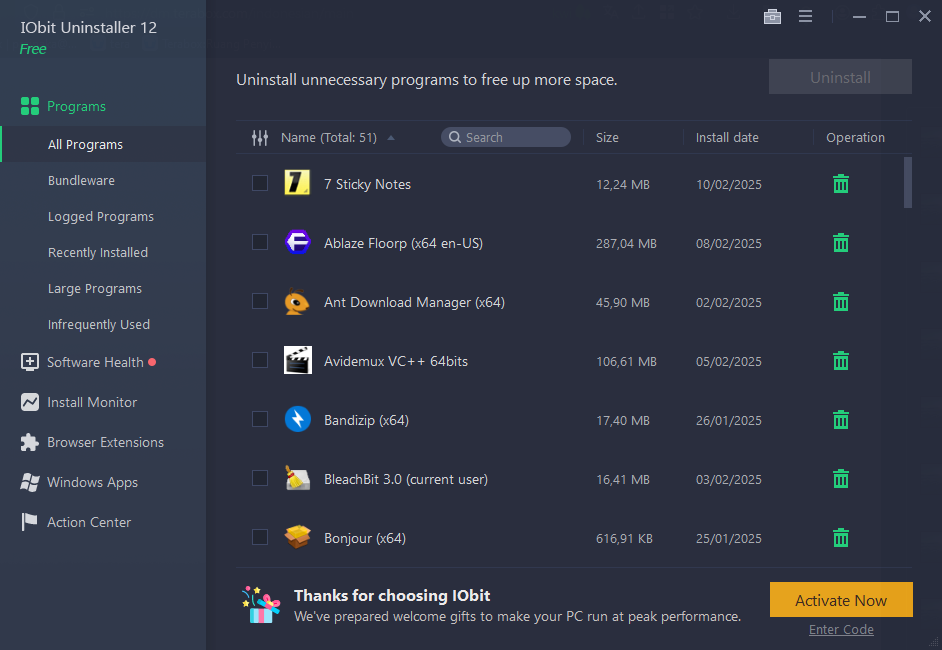The height and width of the screenshot is (650, 942).
Task: Click the Ablaze Floorp program icon
Action: [x=297, y=243]
